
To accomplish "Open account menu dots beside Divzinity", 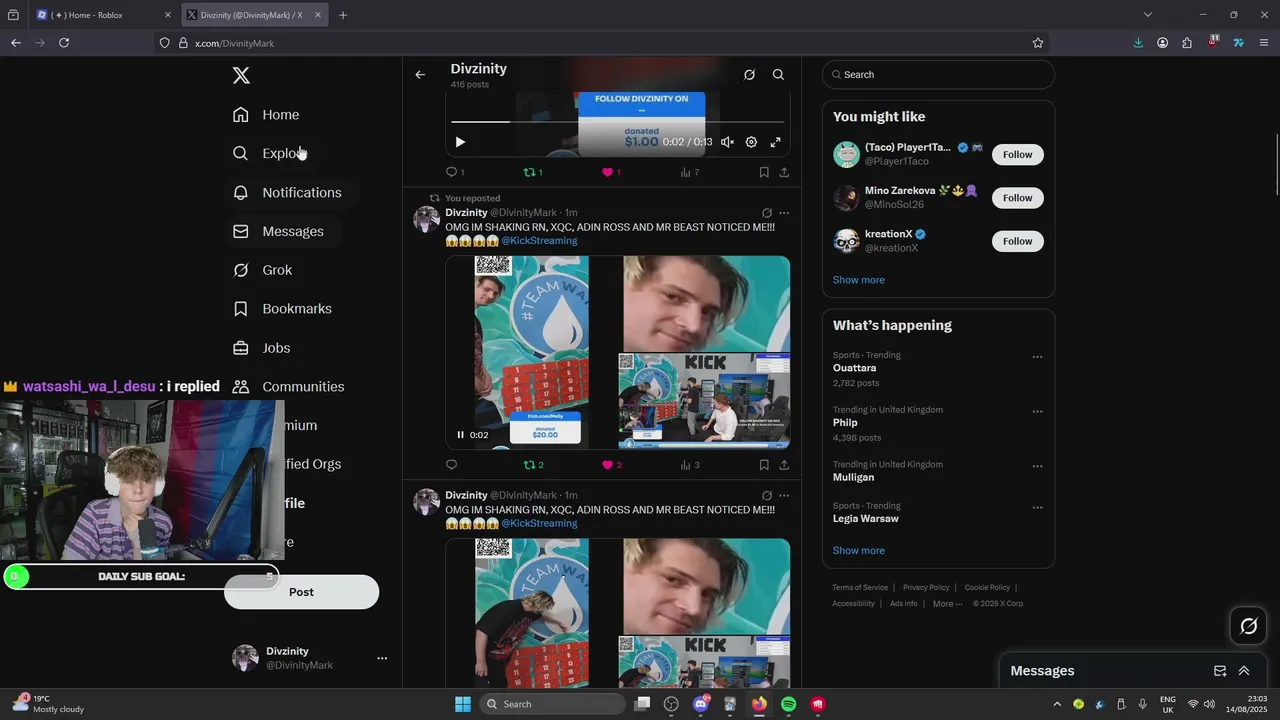I will 382,658.
